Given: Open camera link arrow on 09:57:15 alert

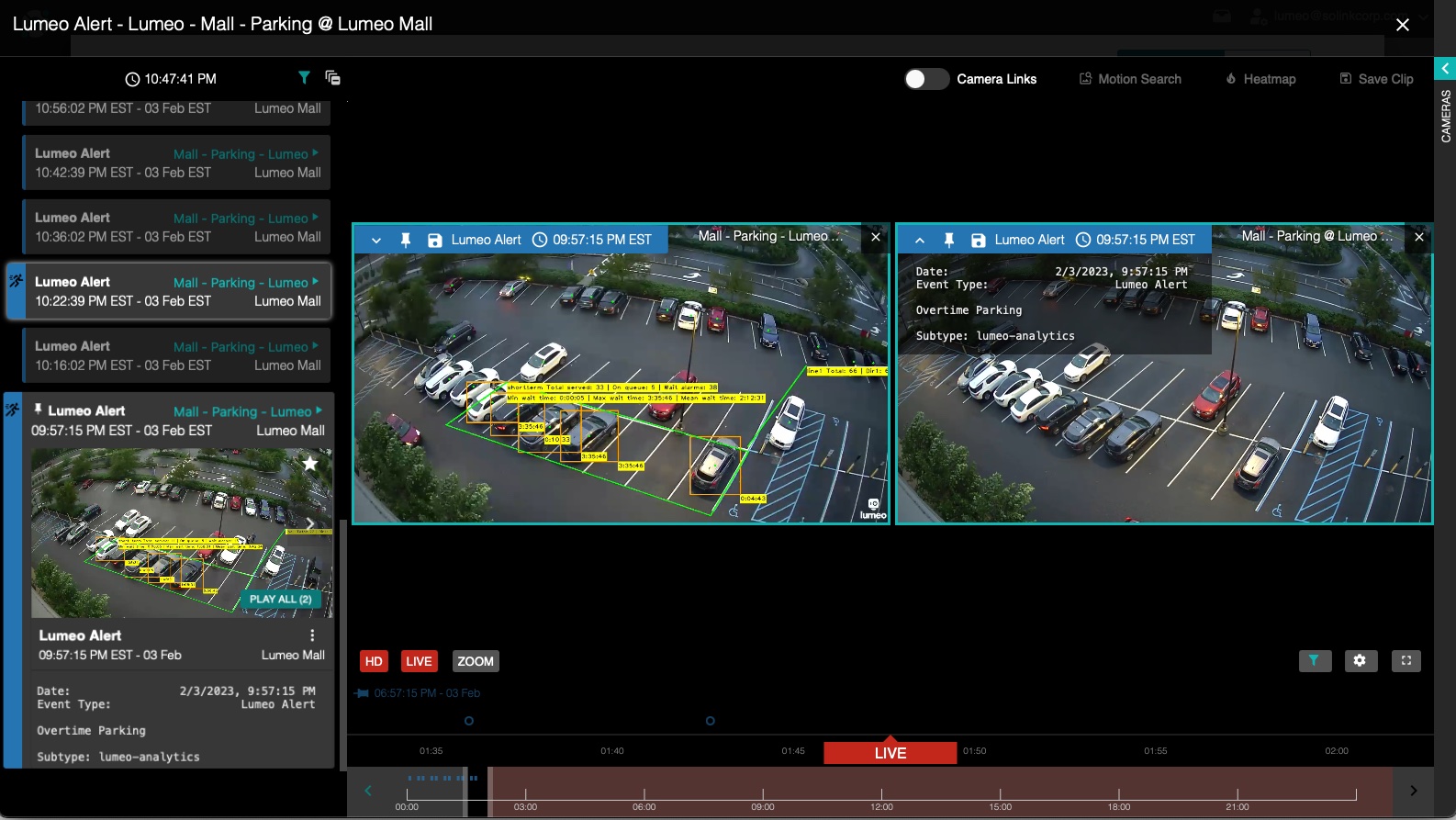Looking at the screenshot, I should 319,410.
